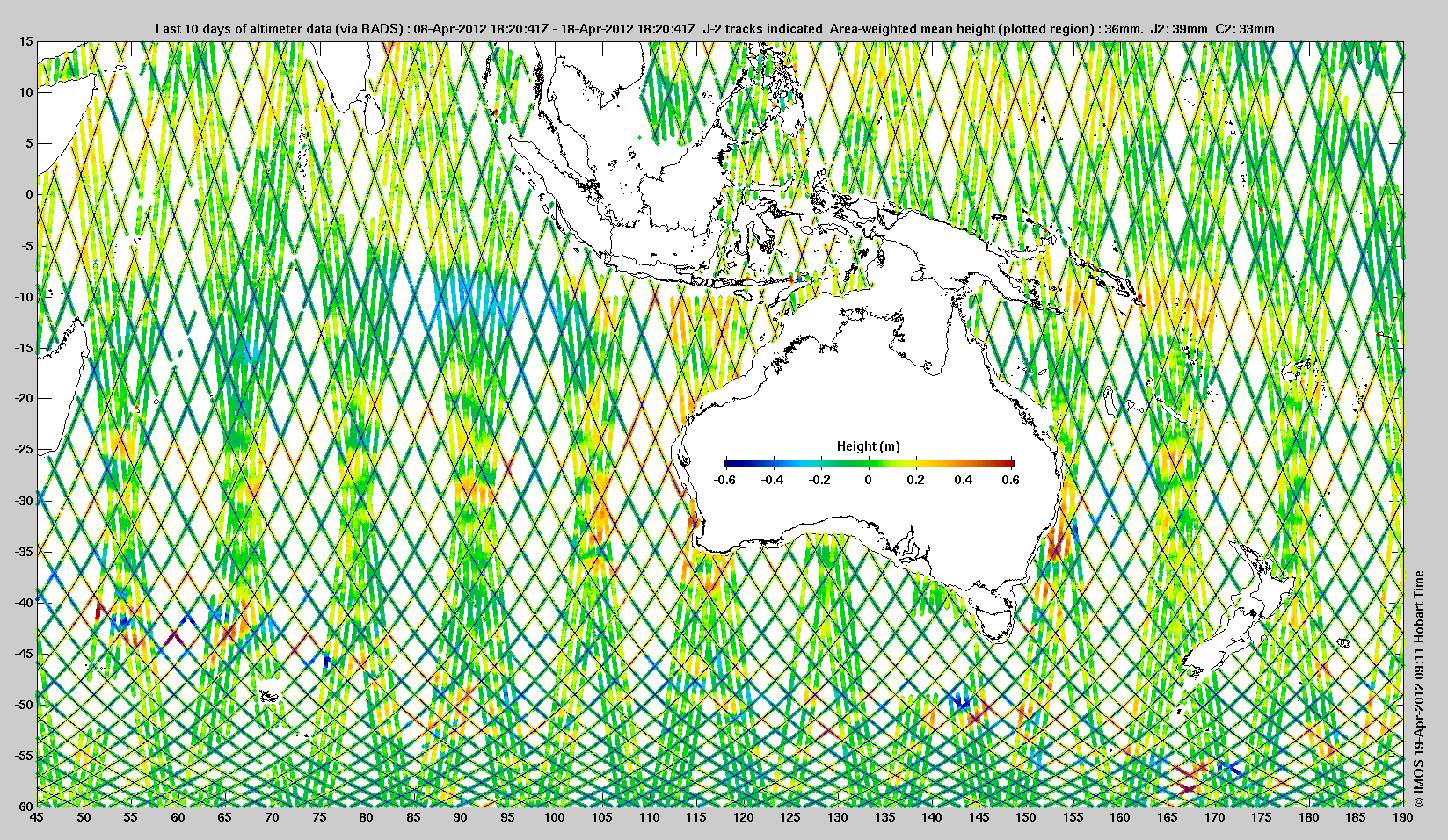Click the colorbar tick label -0.2
The width and height of the screenshot is (1448, 840).
pyautogui.click(x=819, y=480)
